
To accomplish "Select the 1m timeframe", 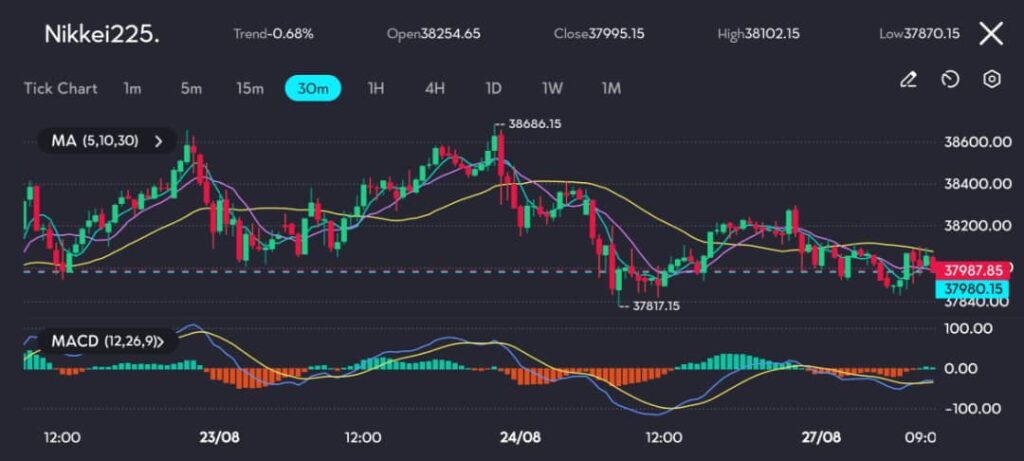I will (132, 88).
